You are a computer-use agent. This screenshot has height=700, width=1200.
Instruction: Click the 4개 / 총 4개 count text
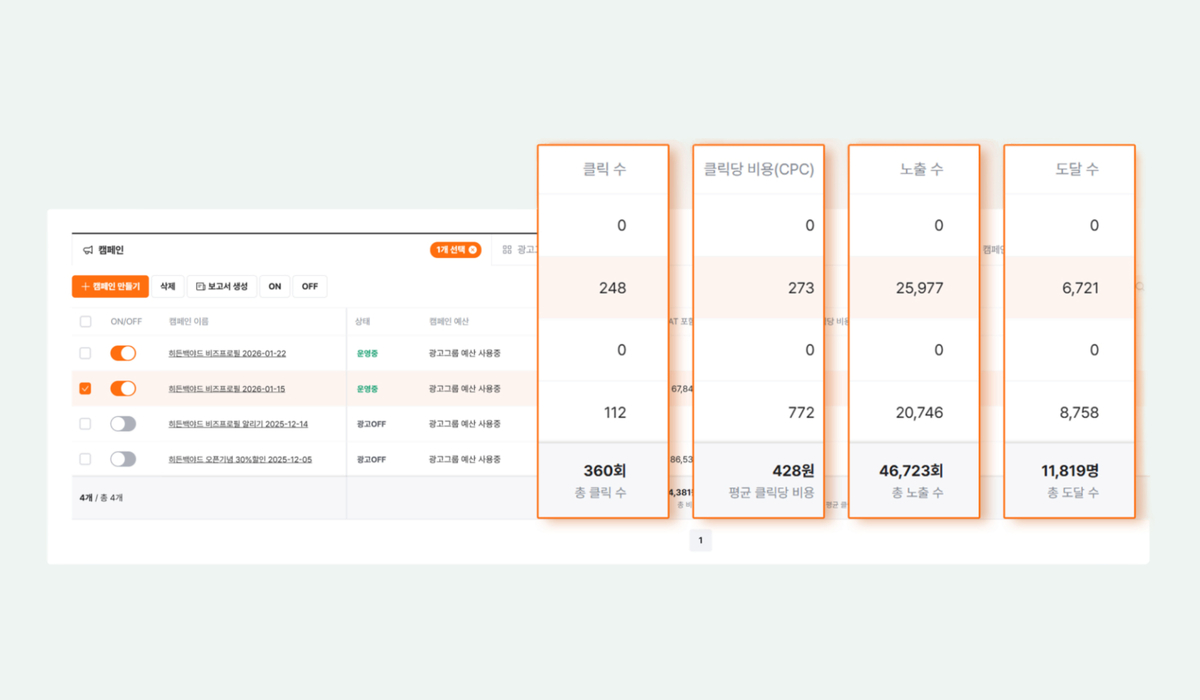102,497
